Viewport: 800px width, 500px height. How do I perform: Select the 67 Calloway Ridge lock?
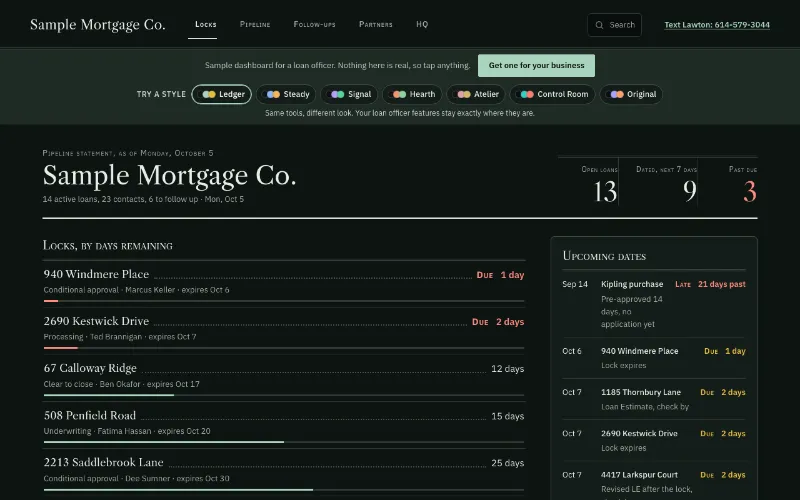[284, 376]
